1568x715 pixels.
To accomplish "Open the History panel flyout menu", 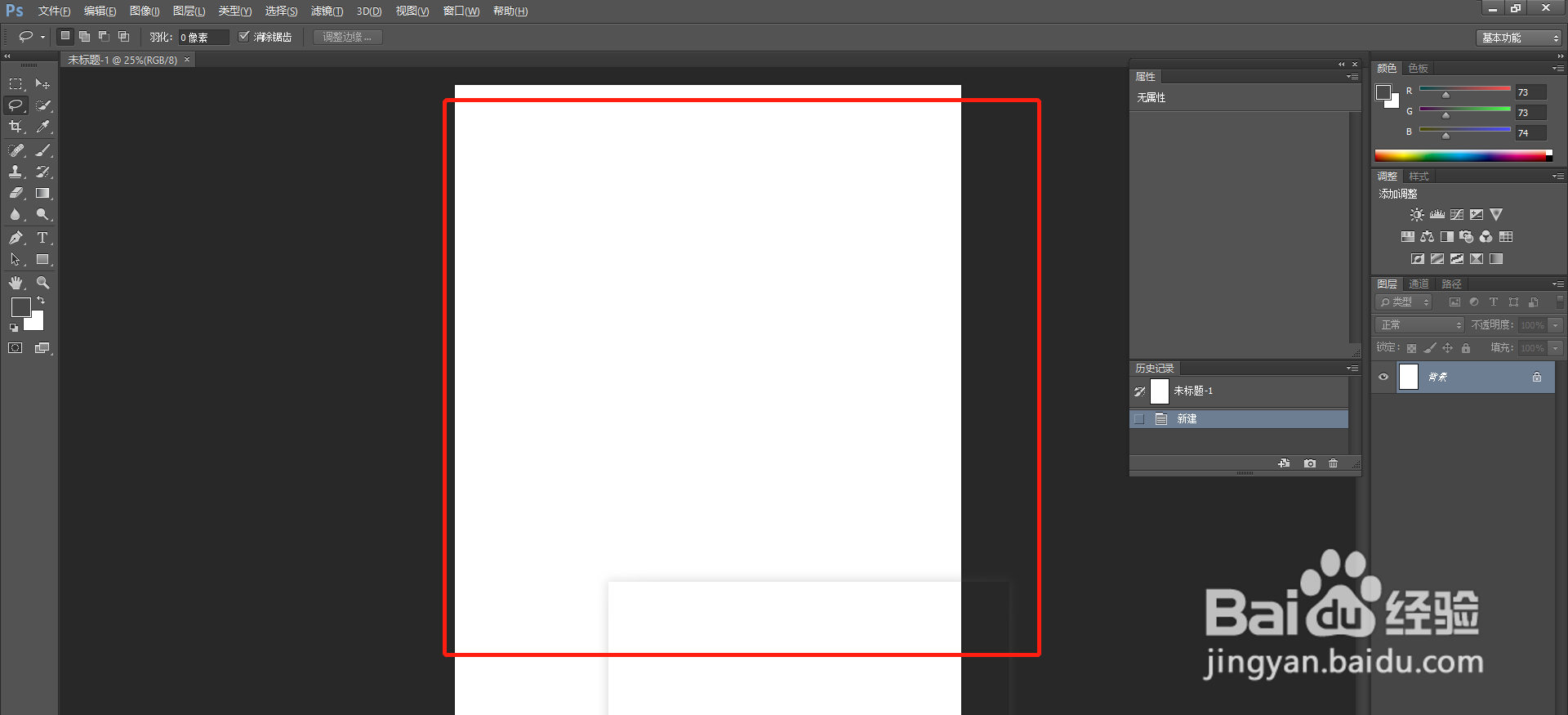I will coord(1352,369).
